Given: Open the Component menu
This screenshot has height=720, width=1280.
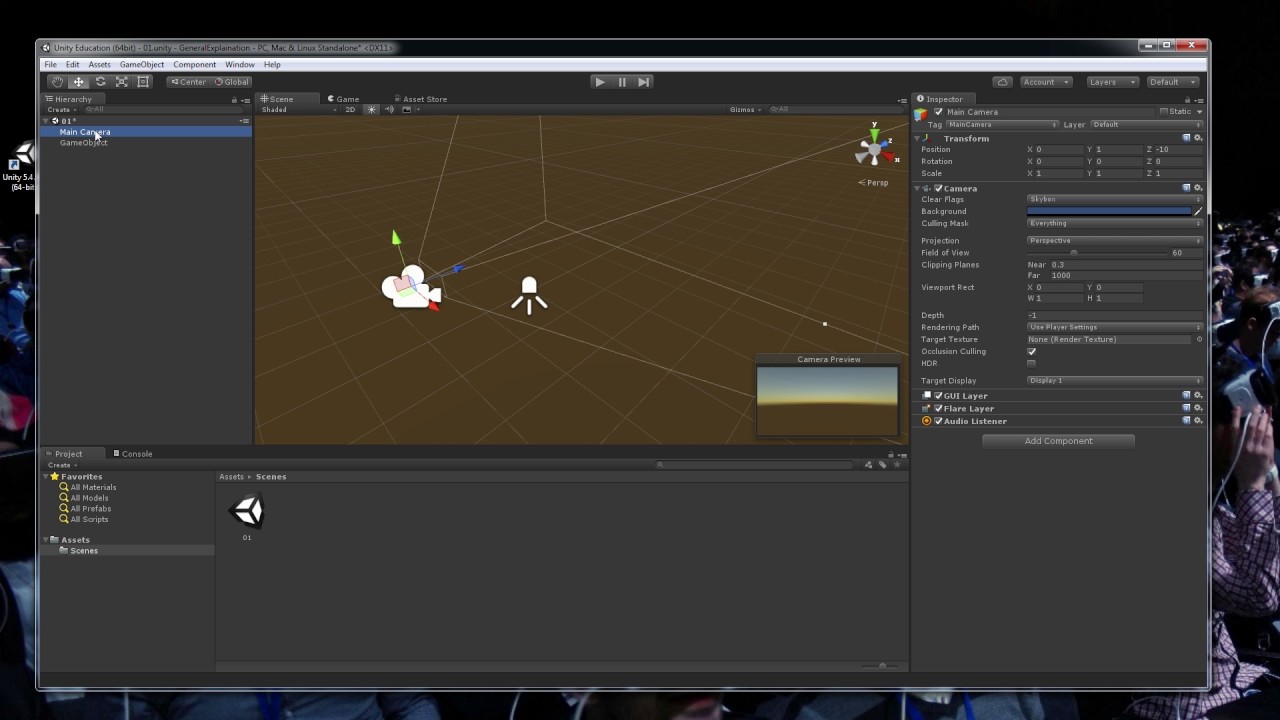Looking at the screenshot, I should point(194,64).
